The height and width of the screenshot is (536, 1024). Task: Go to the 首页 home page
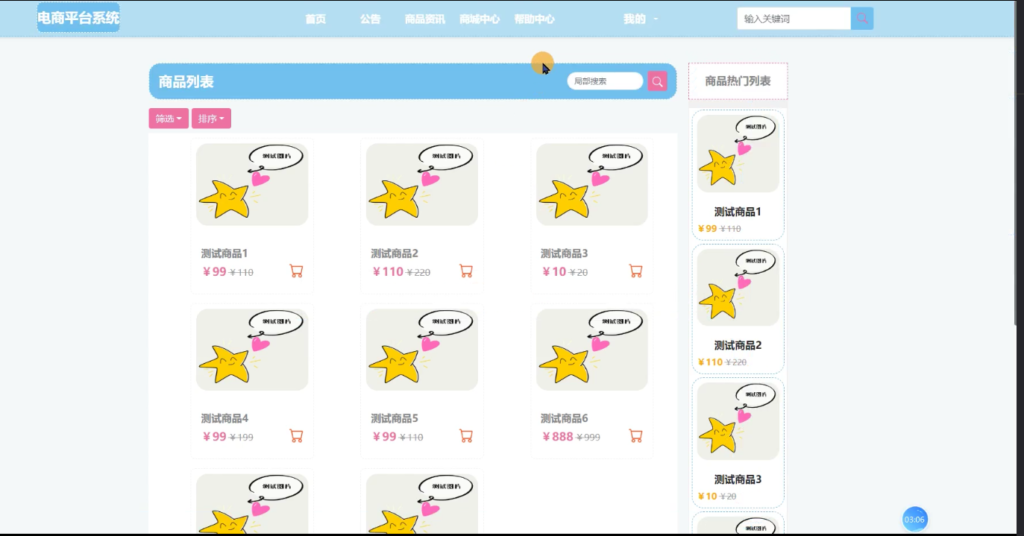tap(315, 19)
